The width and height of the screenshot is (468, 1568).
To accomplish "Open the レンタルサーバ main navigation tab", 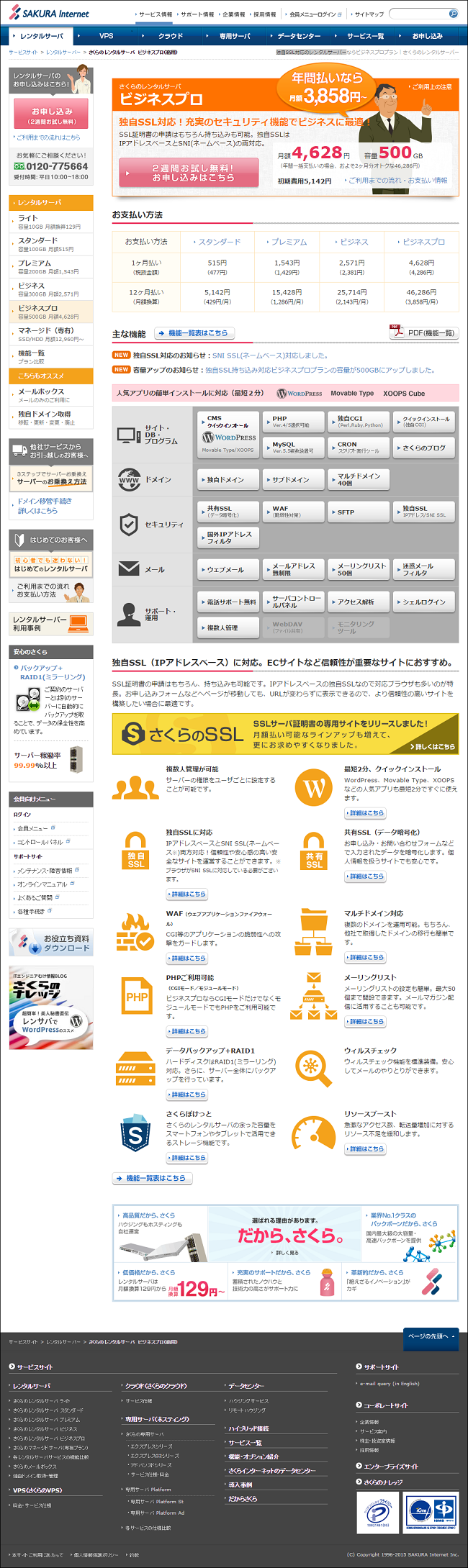I will pyautogui.click(x=41, y=35).
